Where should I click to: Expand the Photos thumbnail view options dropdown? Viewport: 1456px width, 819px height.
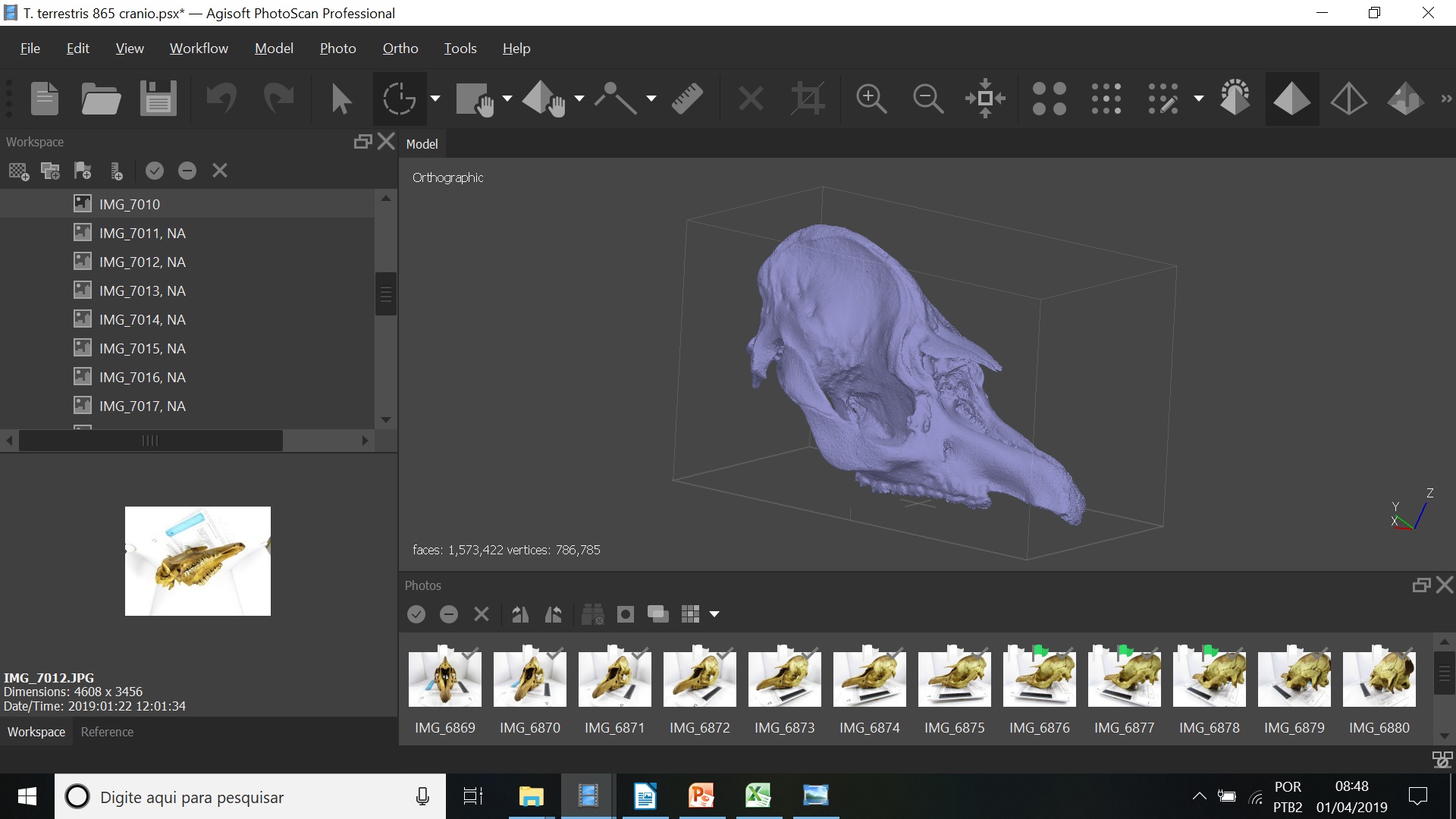tap(714, 614)
